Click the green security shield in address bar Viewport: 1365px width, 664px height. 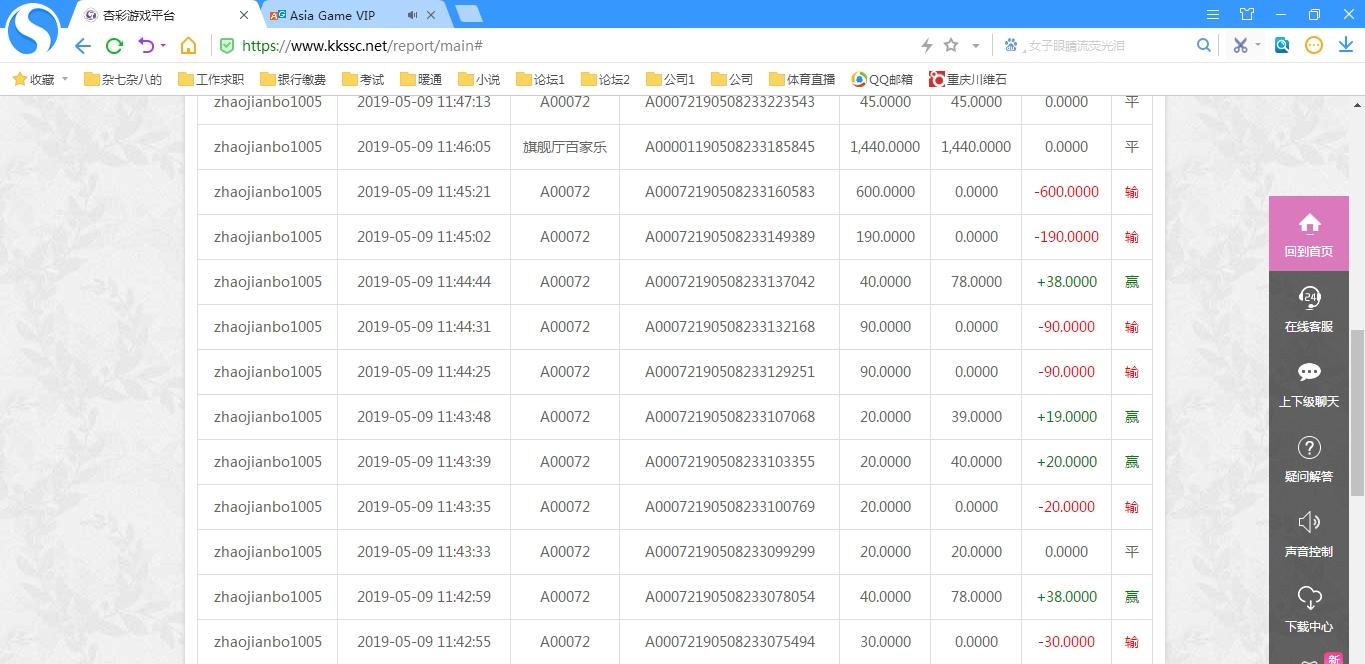click(x=227, y=46)
